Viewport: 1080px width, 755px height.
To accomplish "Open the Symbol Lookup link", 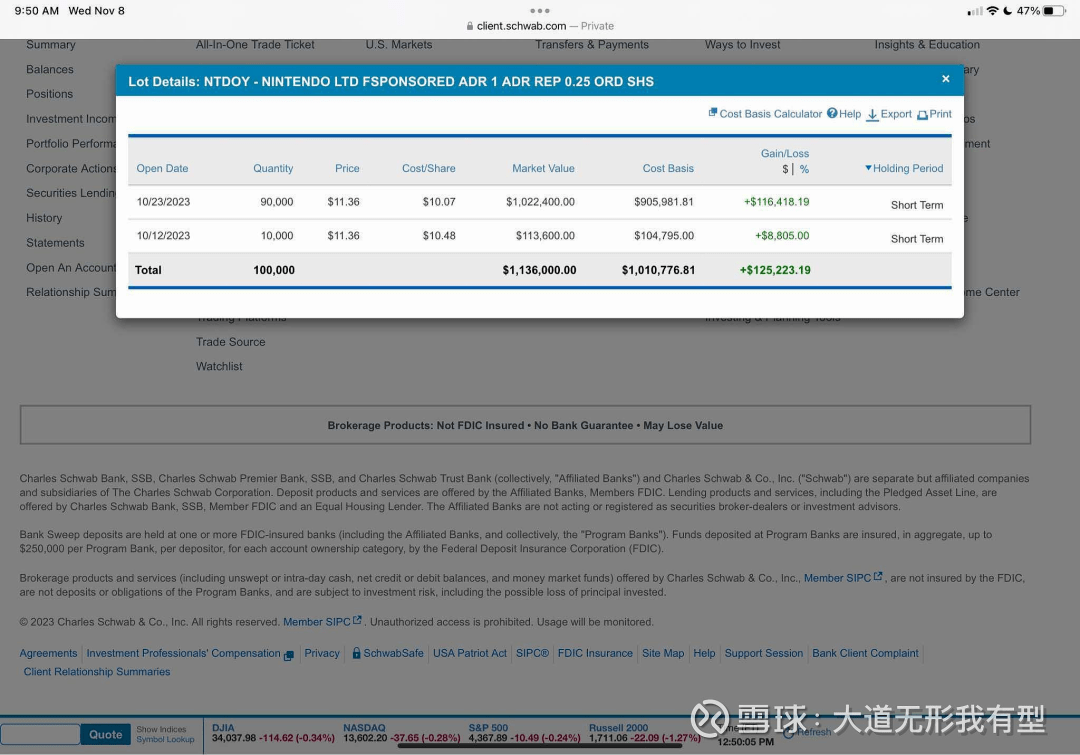I will [165, 739].
